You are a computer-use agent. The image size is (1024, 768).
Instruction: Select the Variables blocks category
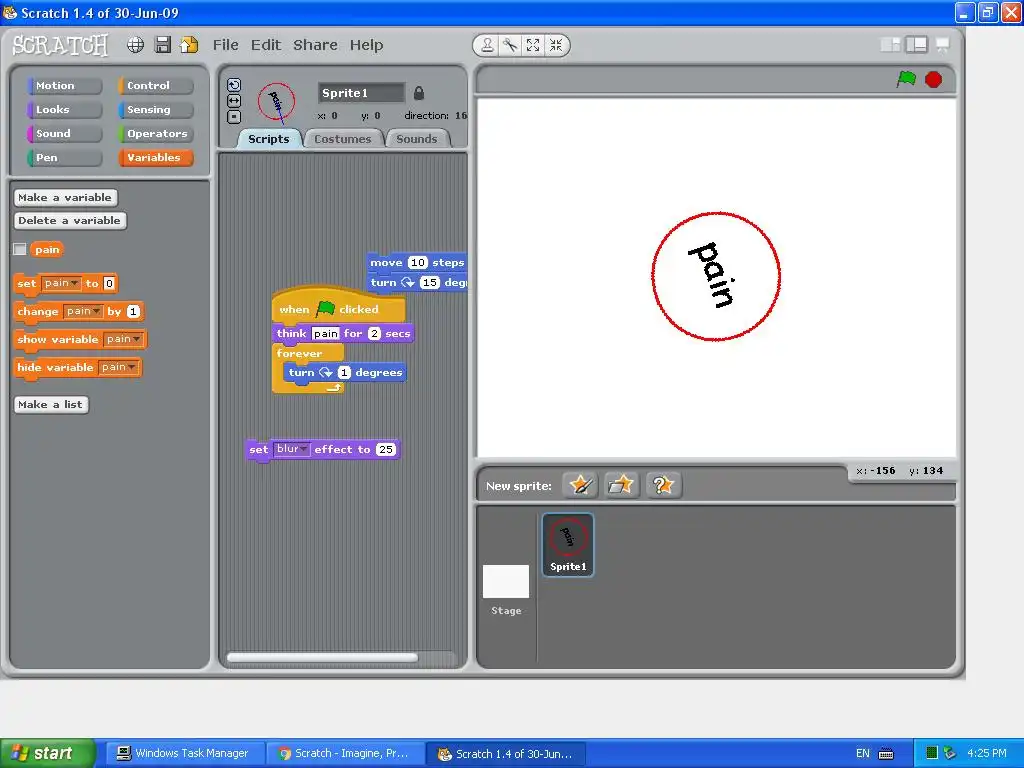[155, 158]
